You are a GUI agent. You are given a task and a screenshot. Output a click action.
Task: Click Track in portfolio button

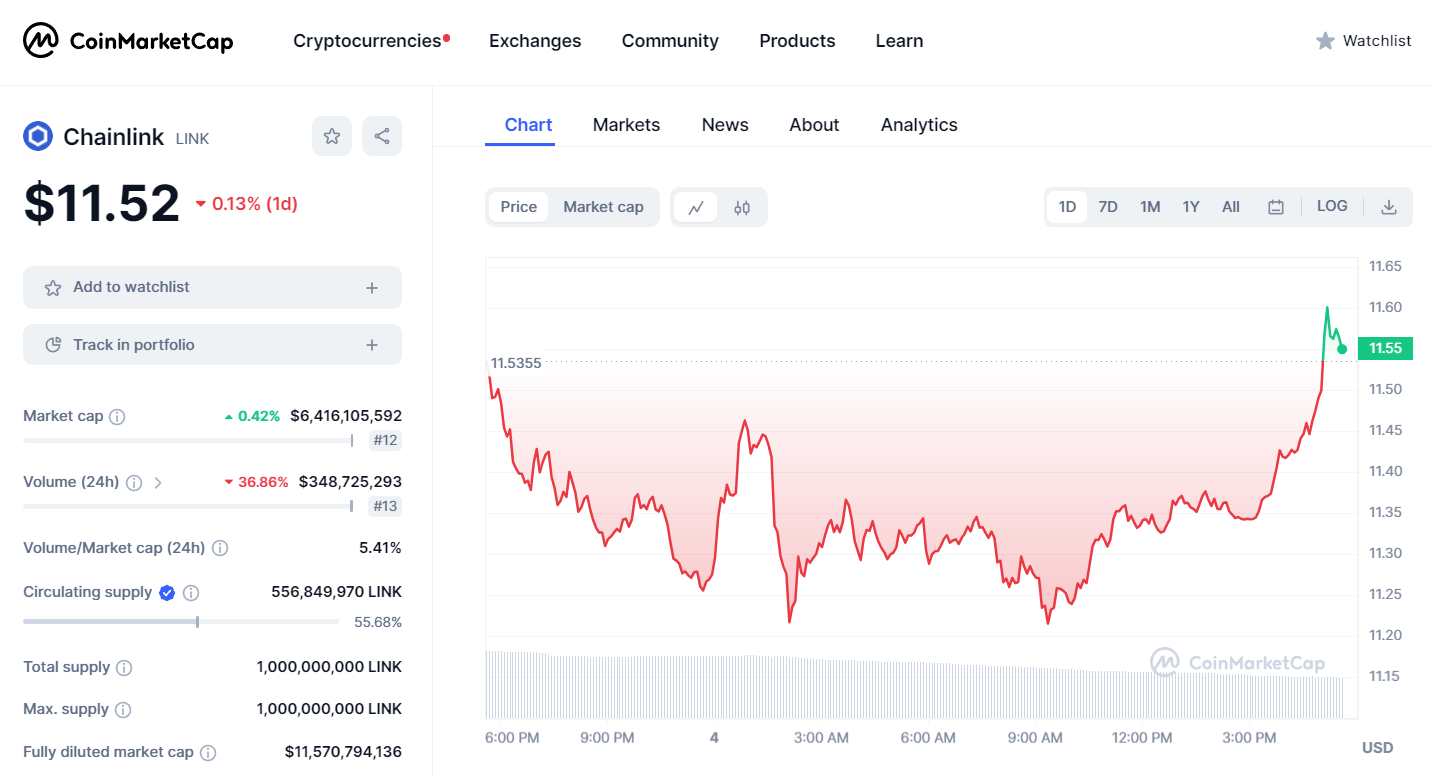(x=212, y=345)
